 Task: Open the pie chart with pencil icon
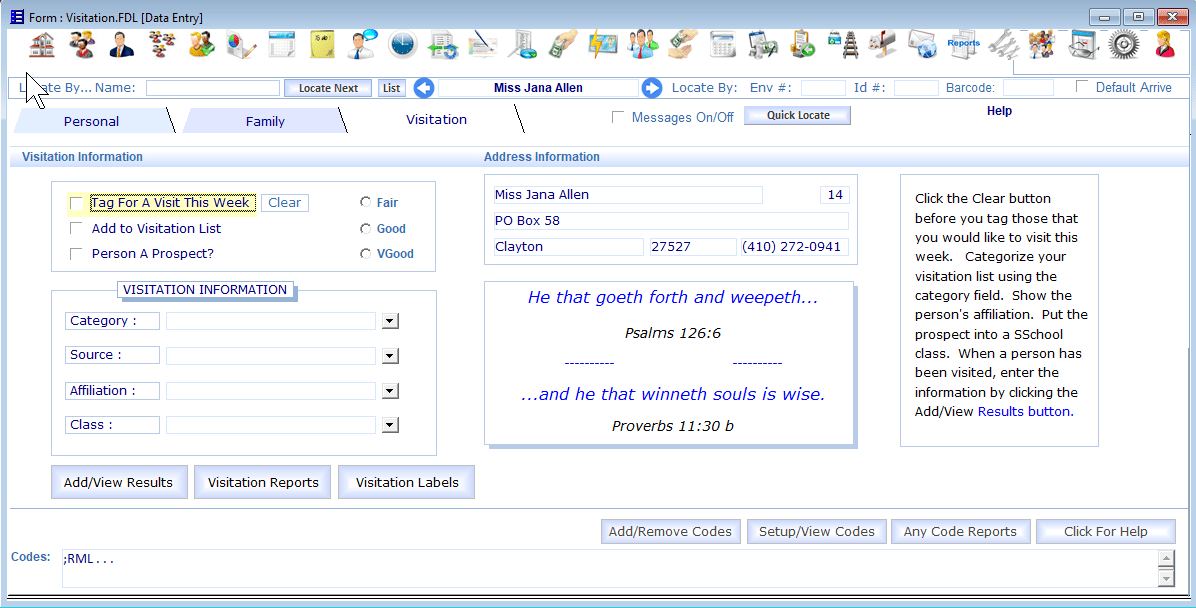[x=242, y=45]
